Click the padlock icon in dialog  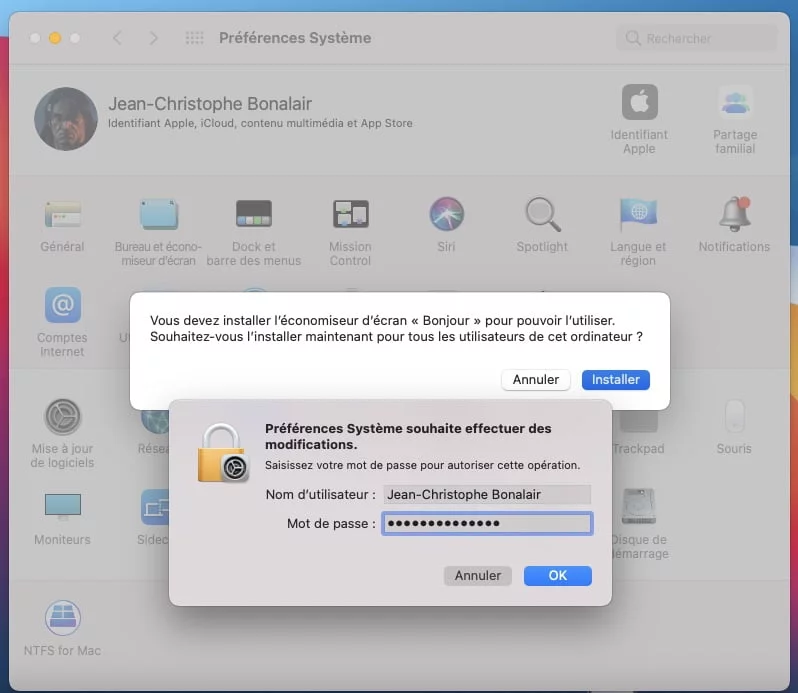(x=222, y=453)
